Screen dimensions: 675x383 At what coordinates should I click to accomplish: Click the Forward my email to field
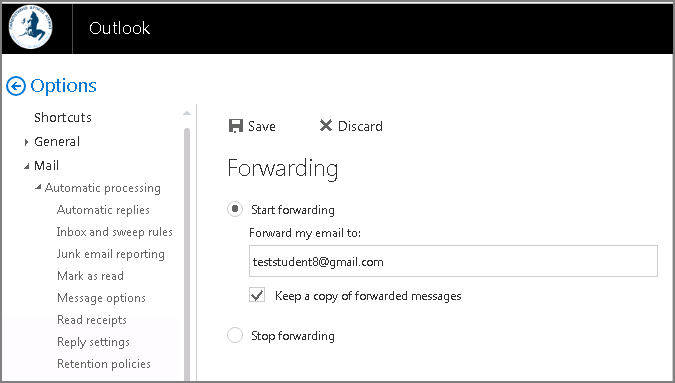(453, 261)
